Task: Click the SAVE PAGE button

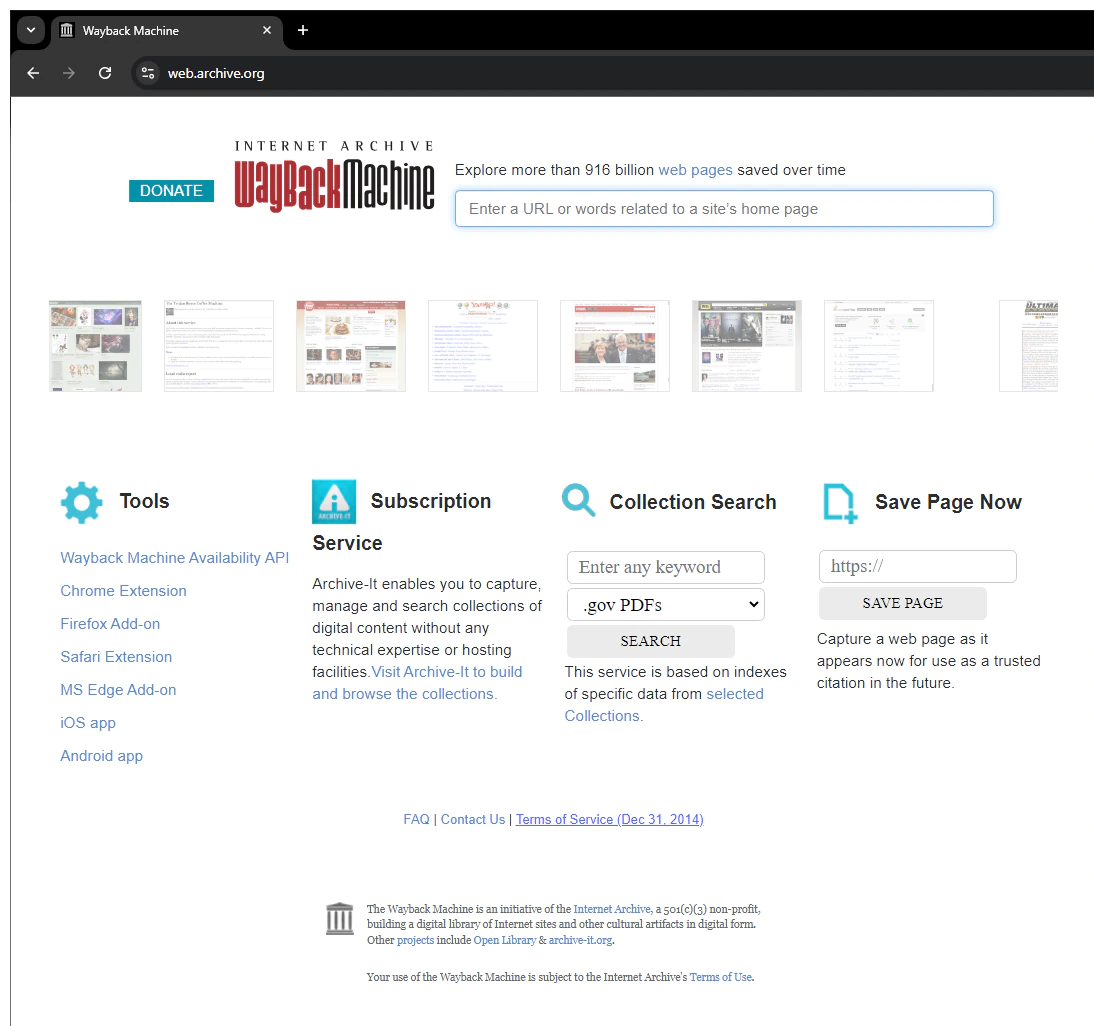Action: 902,603
